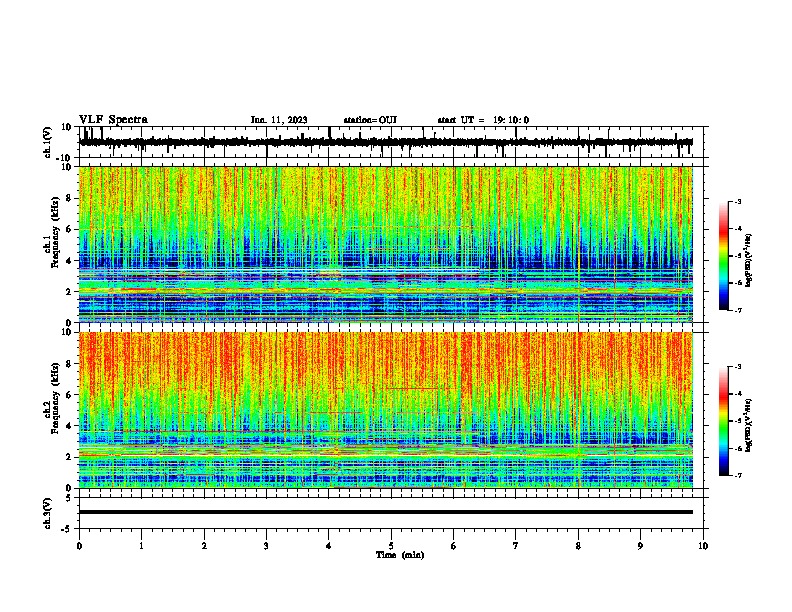Click the ch.1 colorbar "-7" tick label
The width and height of the screenshot is (792, 612).
click(737, 310)
